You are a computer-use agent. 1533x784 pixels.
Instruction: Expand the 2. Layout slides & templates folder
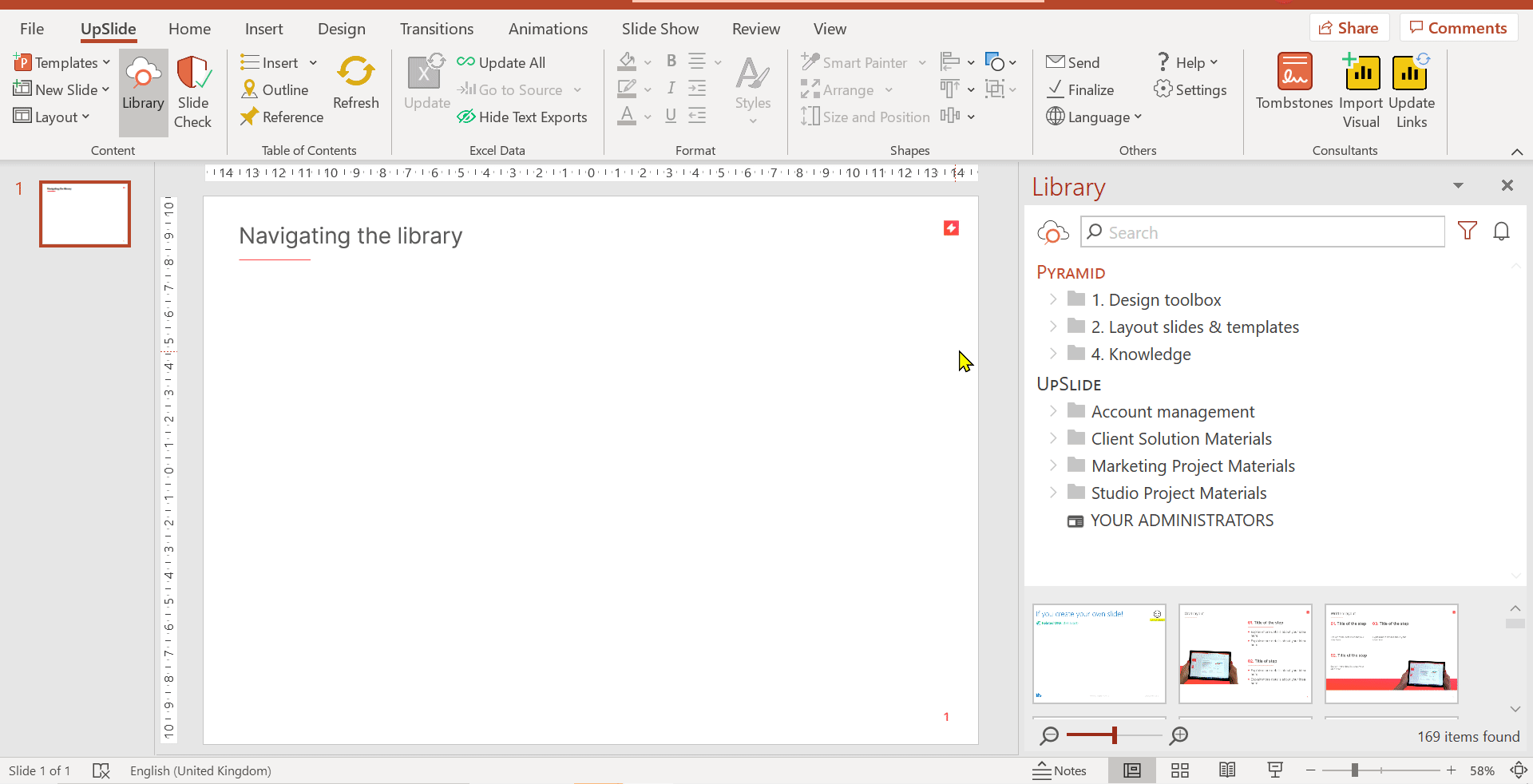pos(1053,327)
